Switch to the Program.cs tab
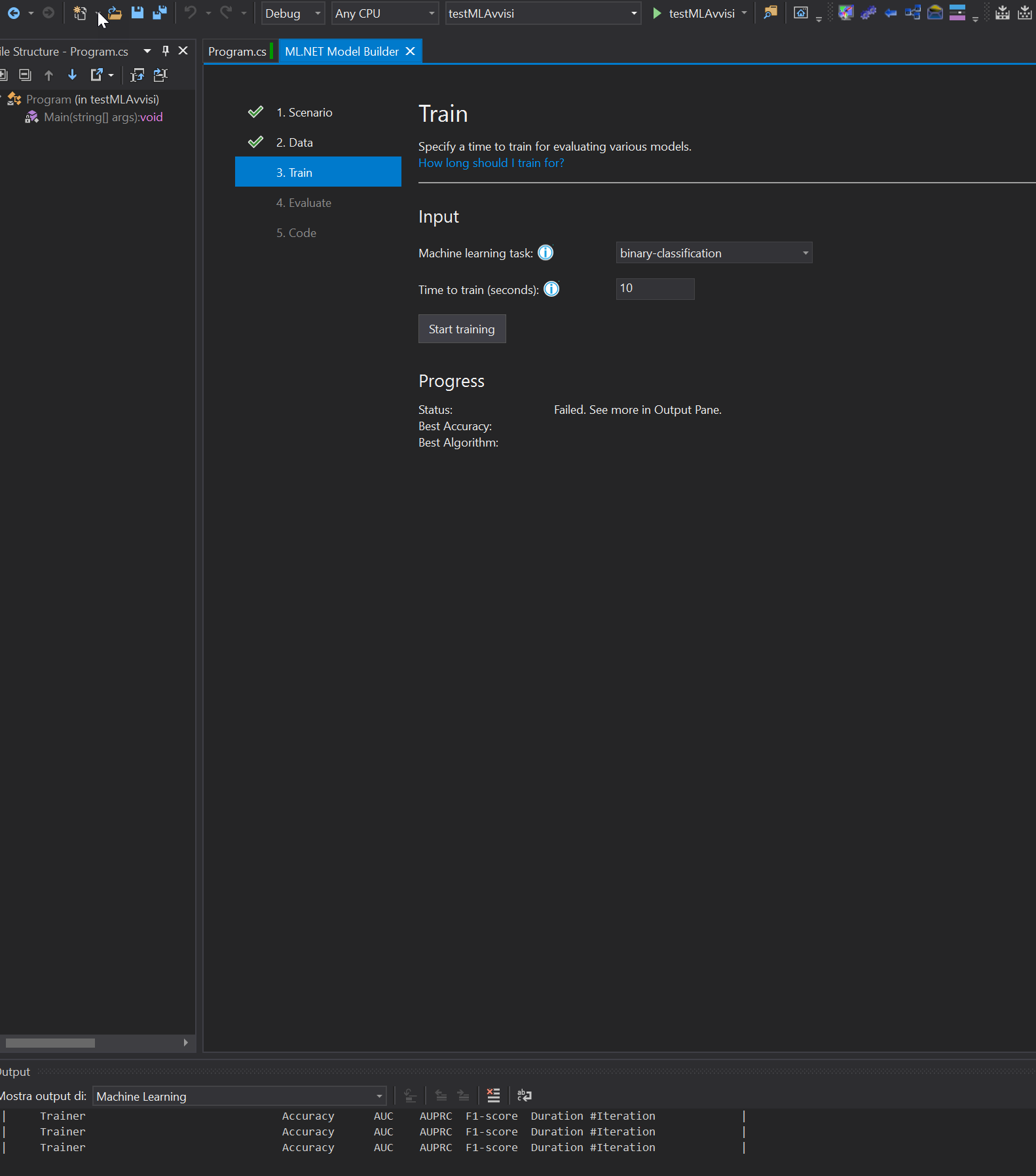The image size is (1036, 1176). tap(237, 52)
